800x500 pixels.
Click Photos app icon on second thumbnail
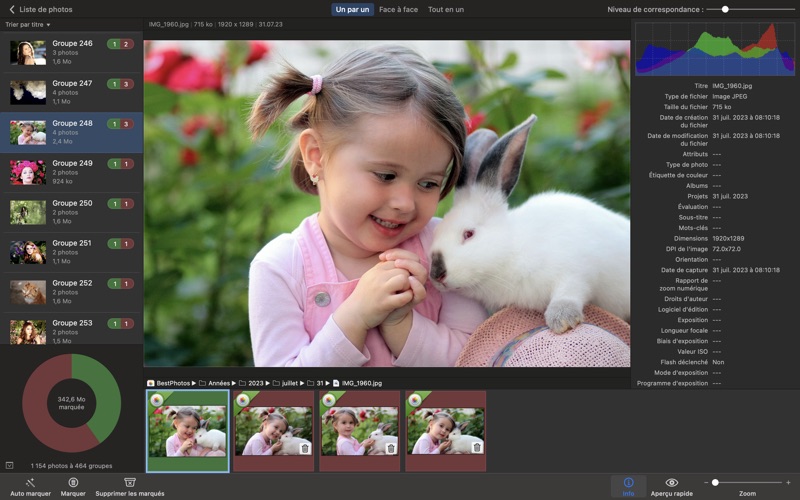click(243, 400)
